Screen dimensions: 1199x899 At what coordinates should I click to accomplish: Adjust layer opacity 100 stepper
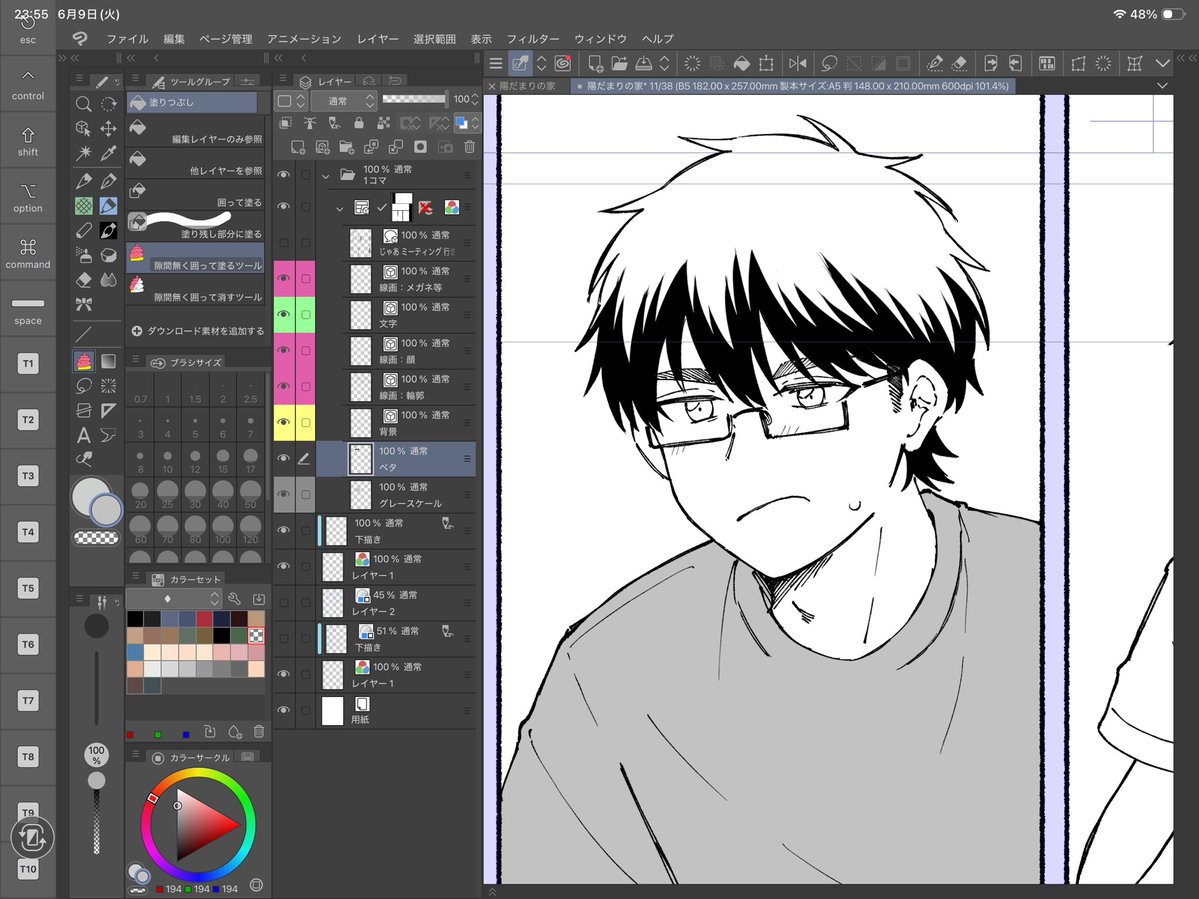click(475, 99)
